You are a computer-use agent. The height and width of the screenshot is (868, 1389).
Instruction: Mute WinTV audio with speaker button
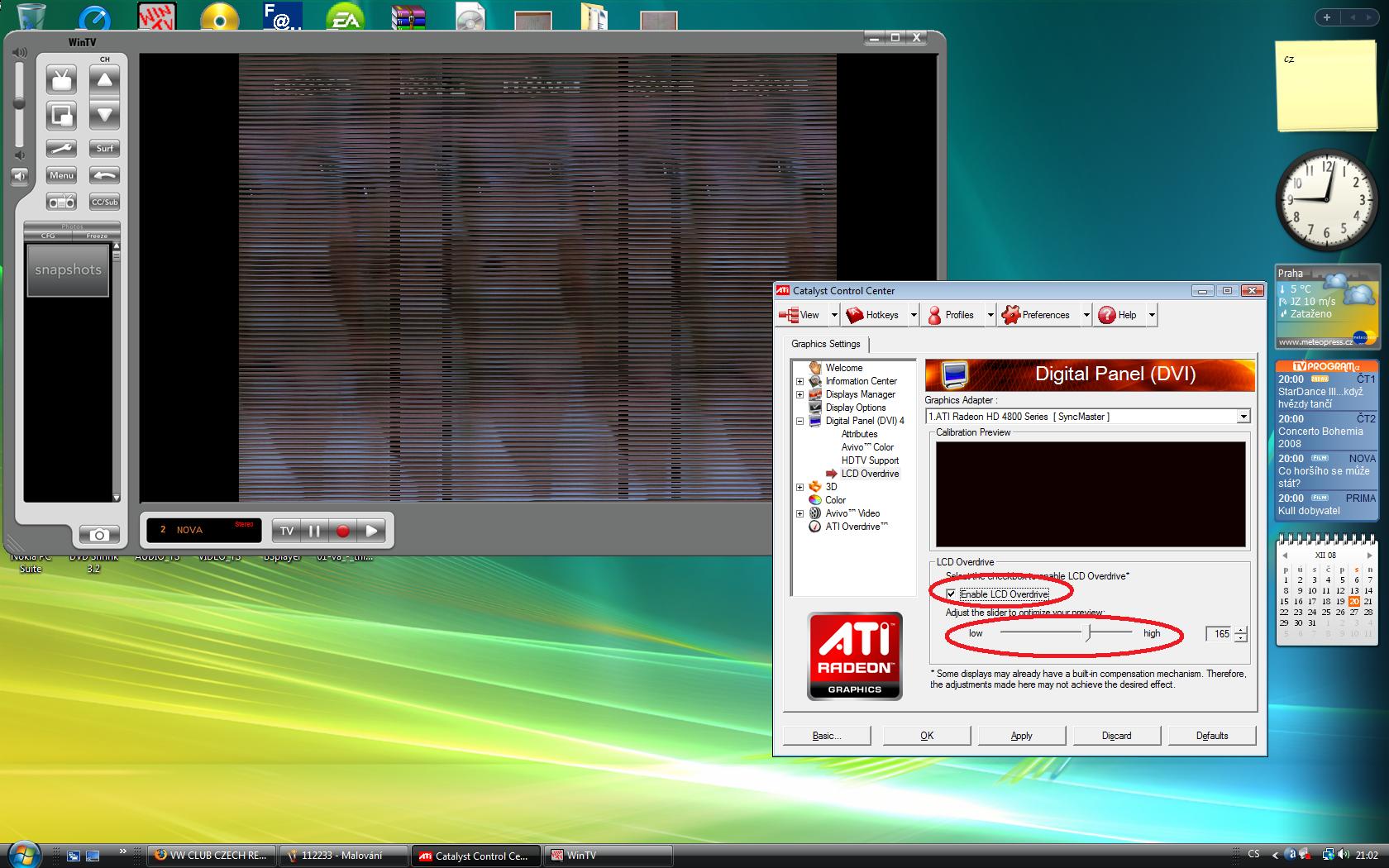point(20,176)
